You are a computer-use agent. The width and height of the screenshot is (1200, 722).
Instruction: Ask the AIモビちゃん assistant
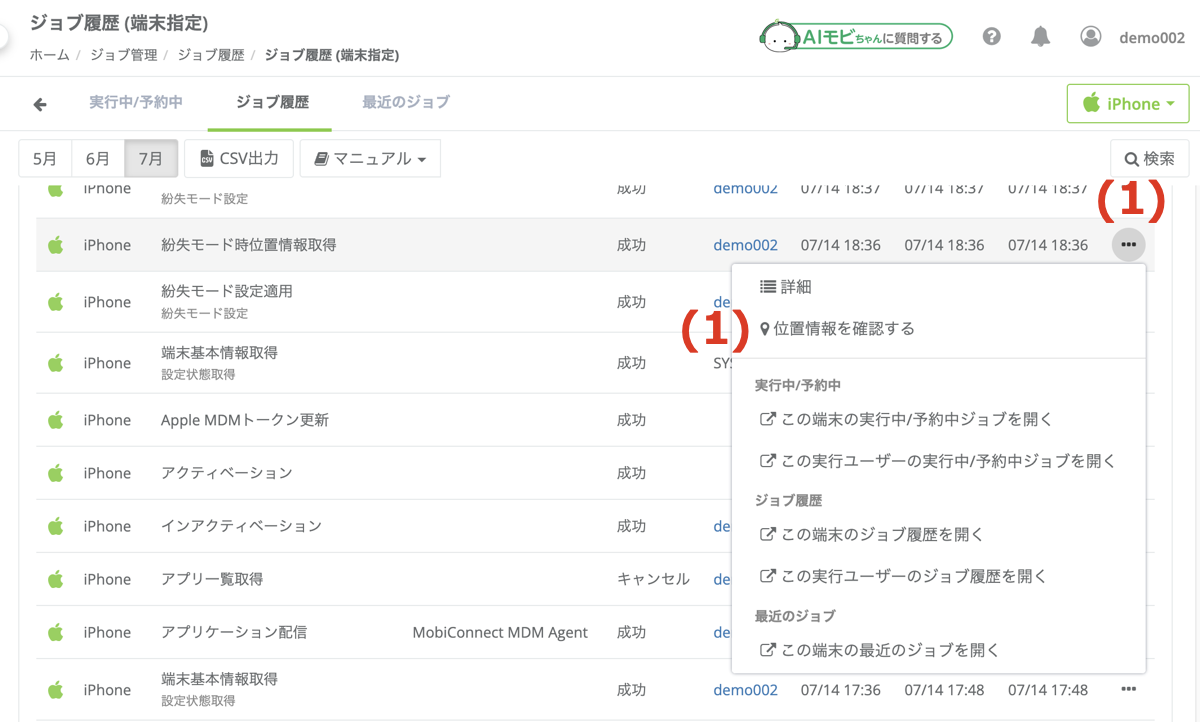(x=857, y=38)
